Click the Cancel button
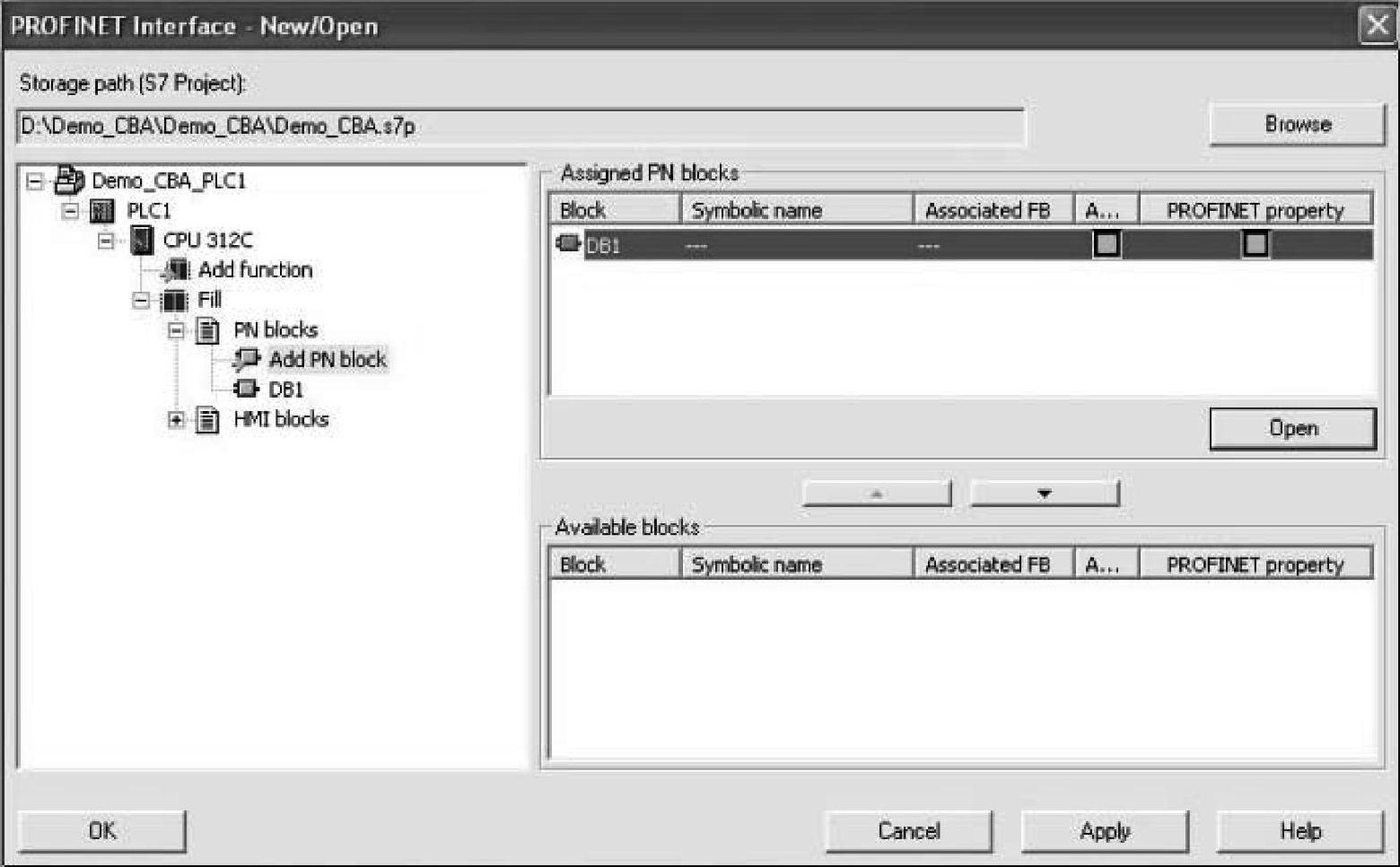 909,831
